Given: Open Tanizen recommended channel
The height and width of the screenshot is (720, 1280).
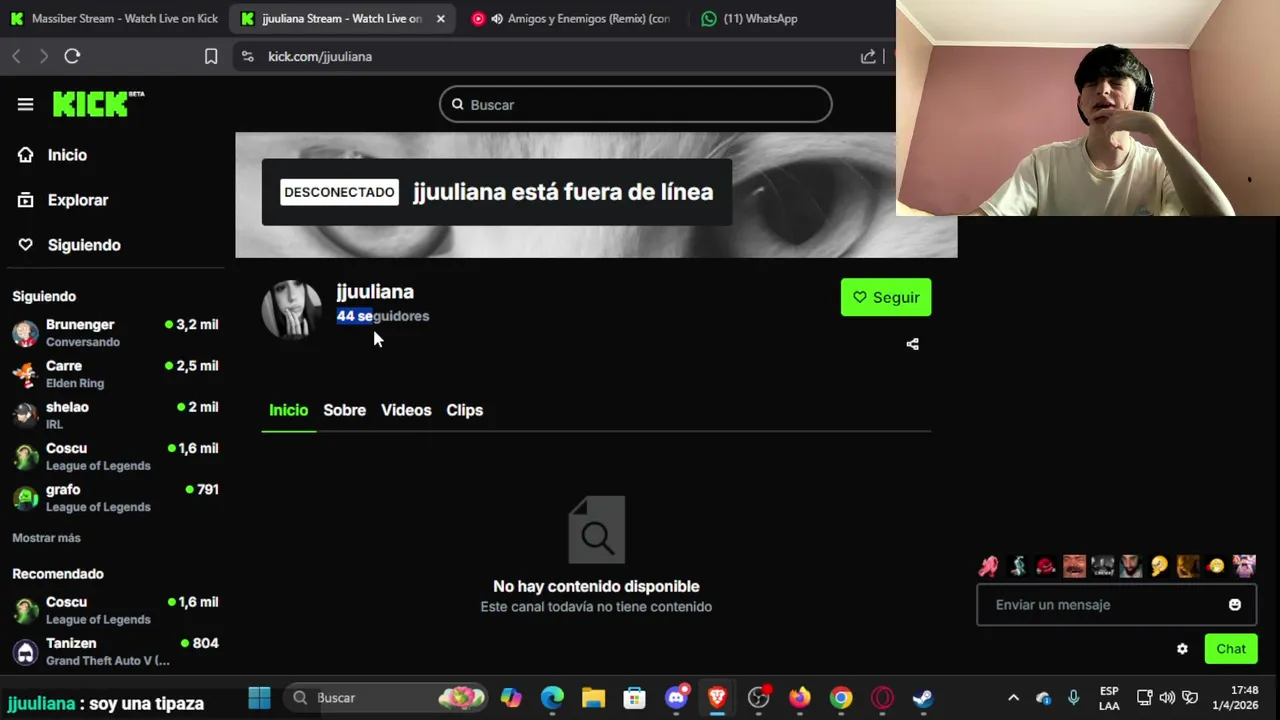Looking at the screenshot, I should point(115,651).
